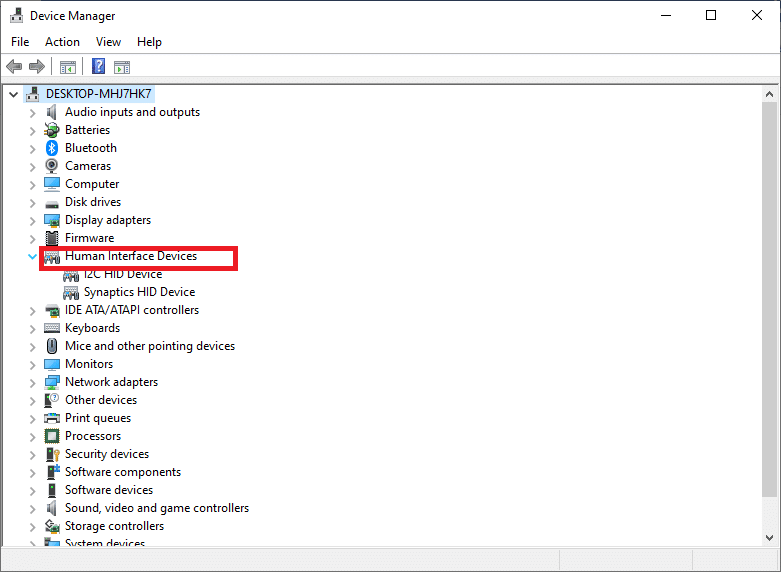Screen dimensions: 781x572
Task: Collapse the DESKTOP-MHJ7HK7 root node
Action: [x=13, y=94]
